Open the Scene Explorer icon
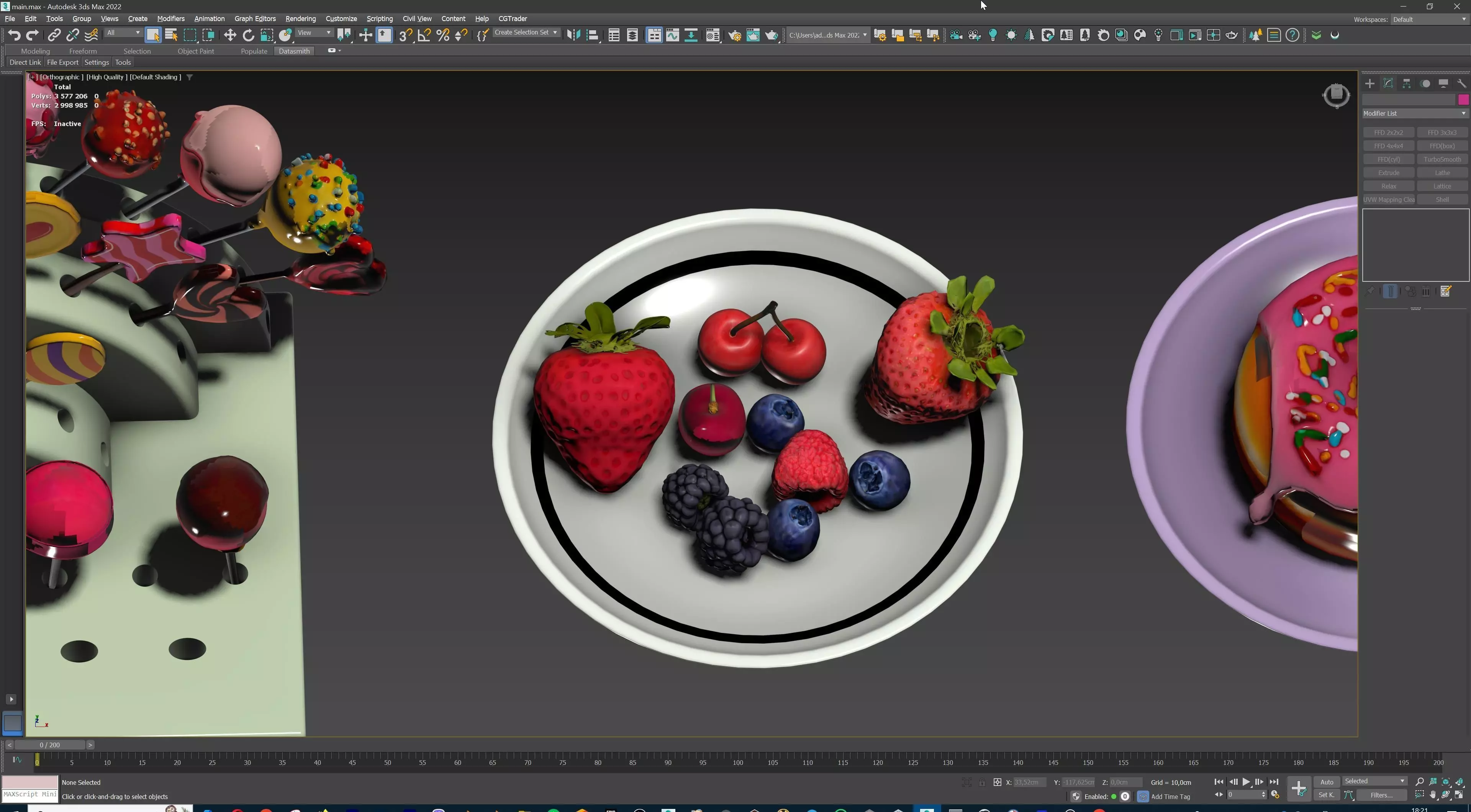Viewport: 1471px width, 812px height. click(614, 35)
